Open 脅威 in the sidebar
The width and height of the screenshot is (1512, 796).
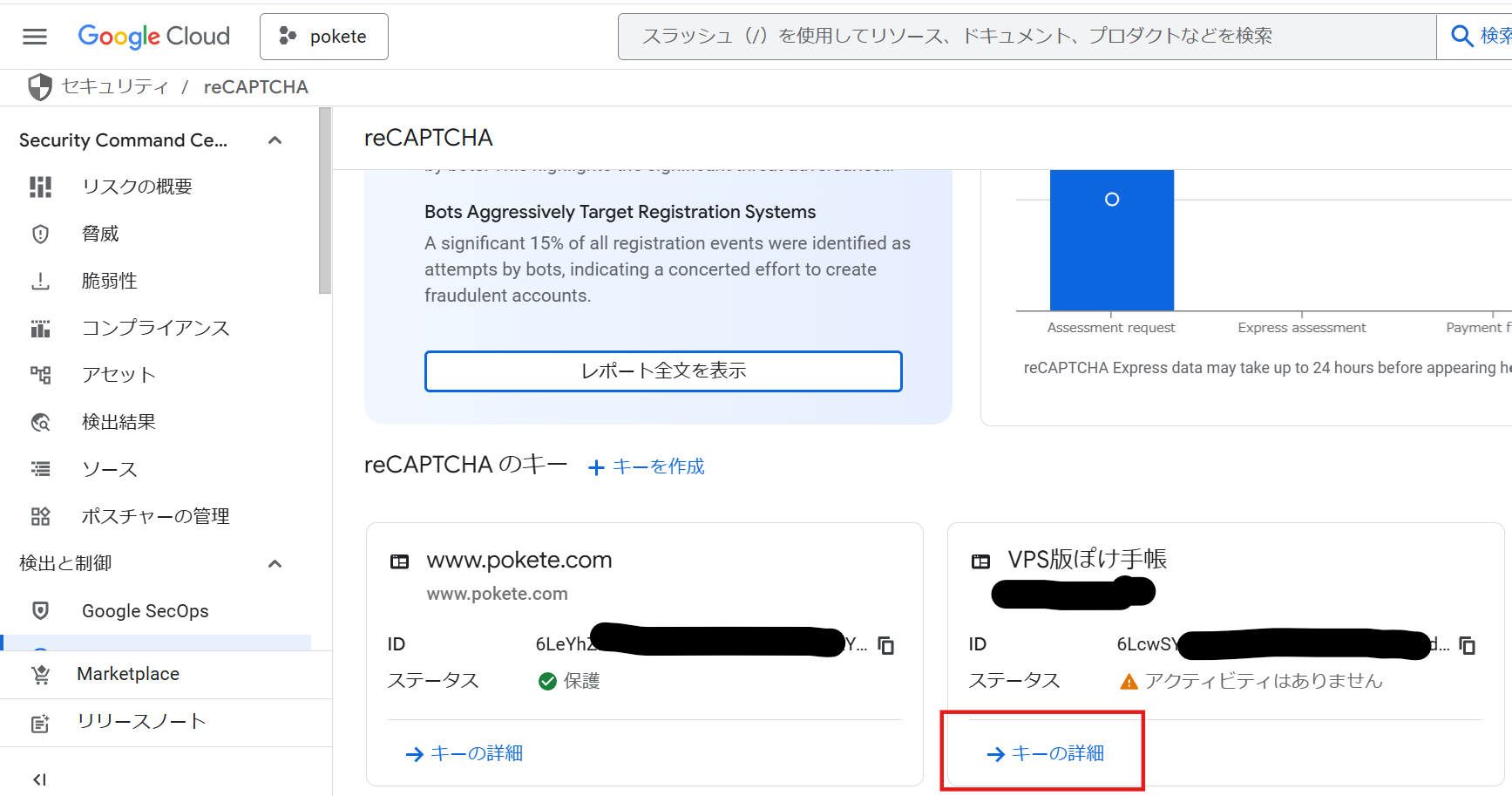click(x=100, y=234)
